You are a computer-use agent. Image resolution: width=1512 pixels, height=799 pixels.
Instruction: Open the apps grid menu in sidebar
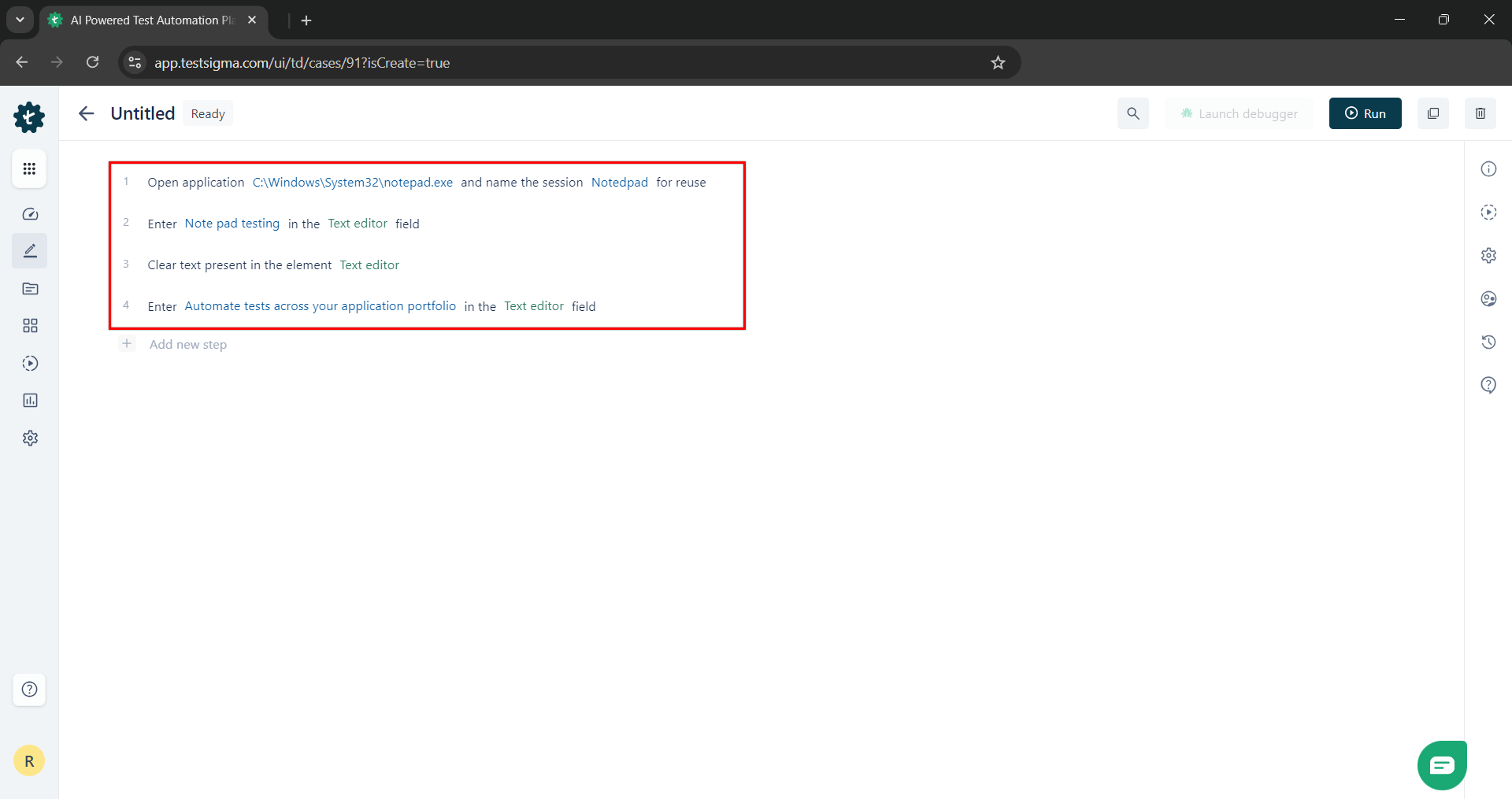coord(29,168)
